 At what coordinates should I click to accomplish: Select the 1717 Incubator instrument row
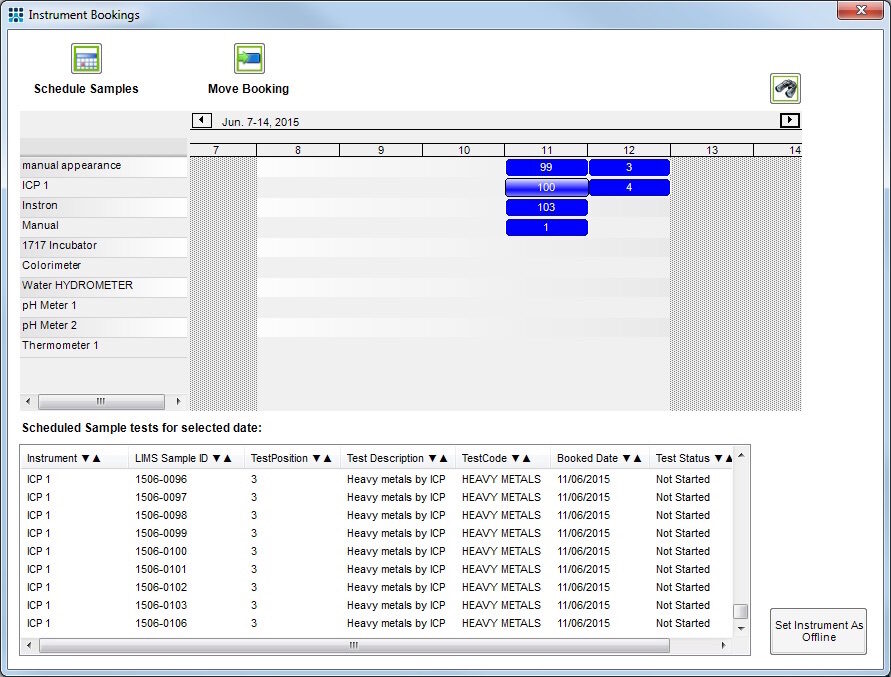coord(60,246)
